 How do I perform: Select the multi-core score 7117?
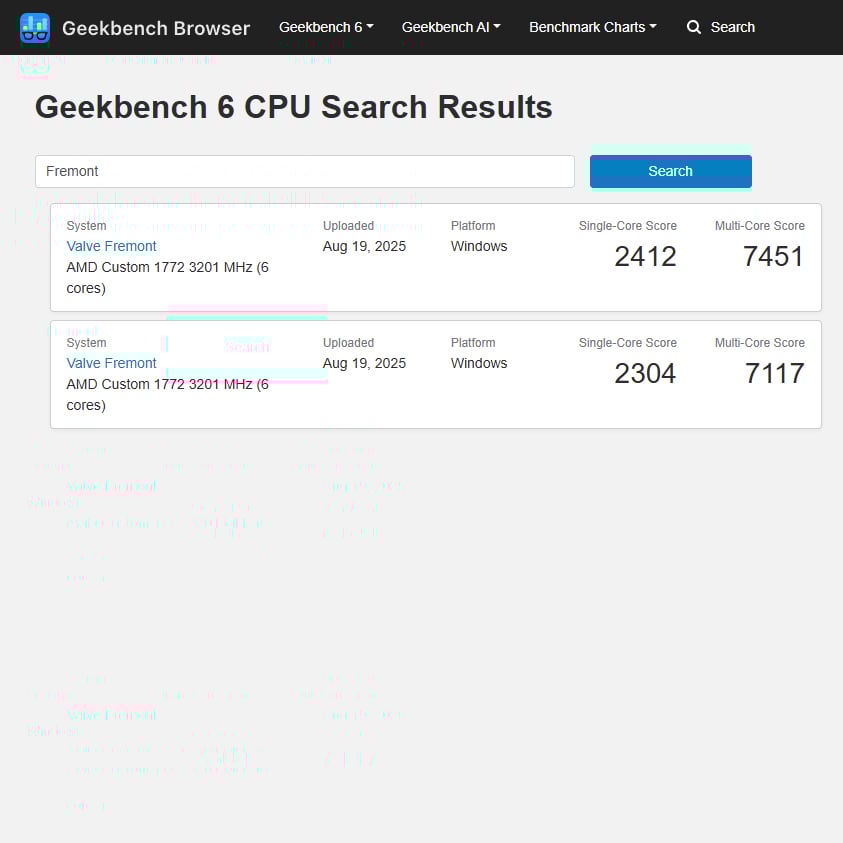click(x=774, y=373)
